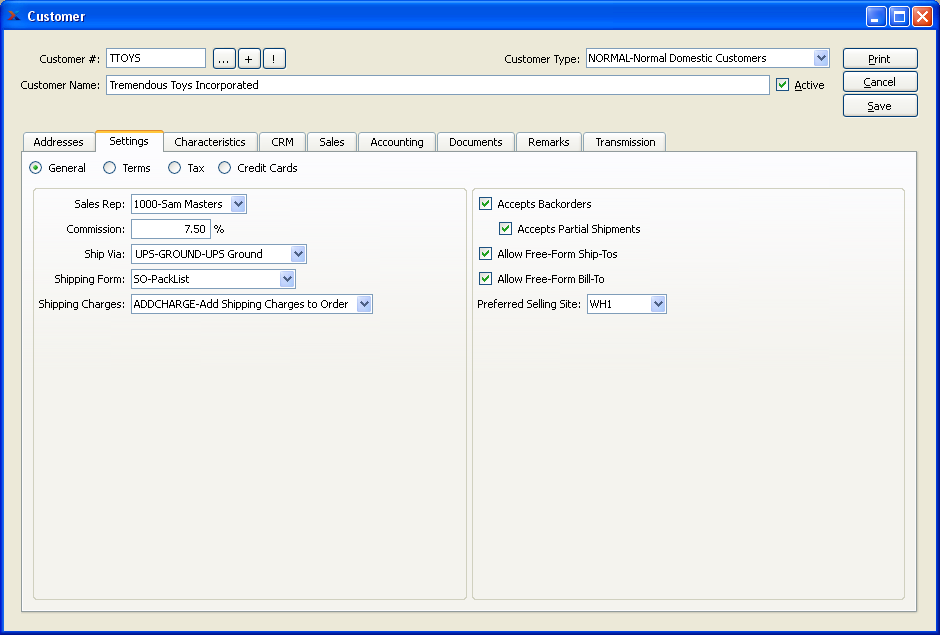Screen dimensions: 940x635
Task: Uncheck Accepts Backorders
Action: pos(486,204)
